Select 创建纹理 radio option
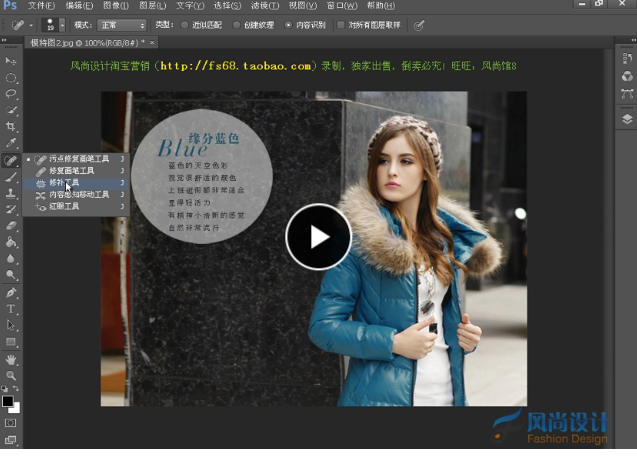The image size is (637, 472). [x=253, y=25]
